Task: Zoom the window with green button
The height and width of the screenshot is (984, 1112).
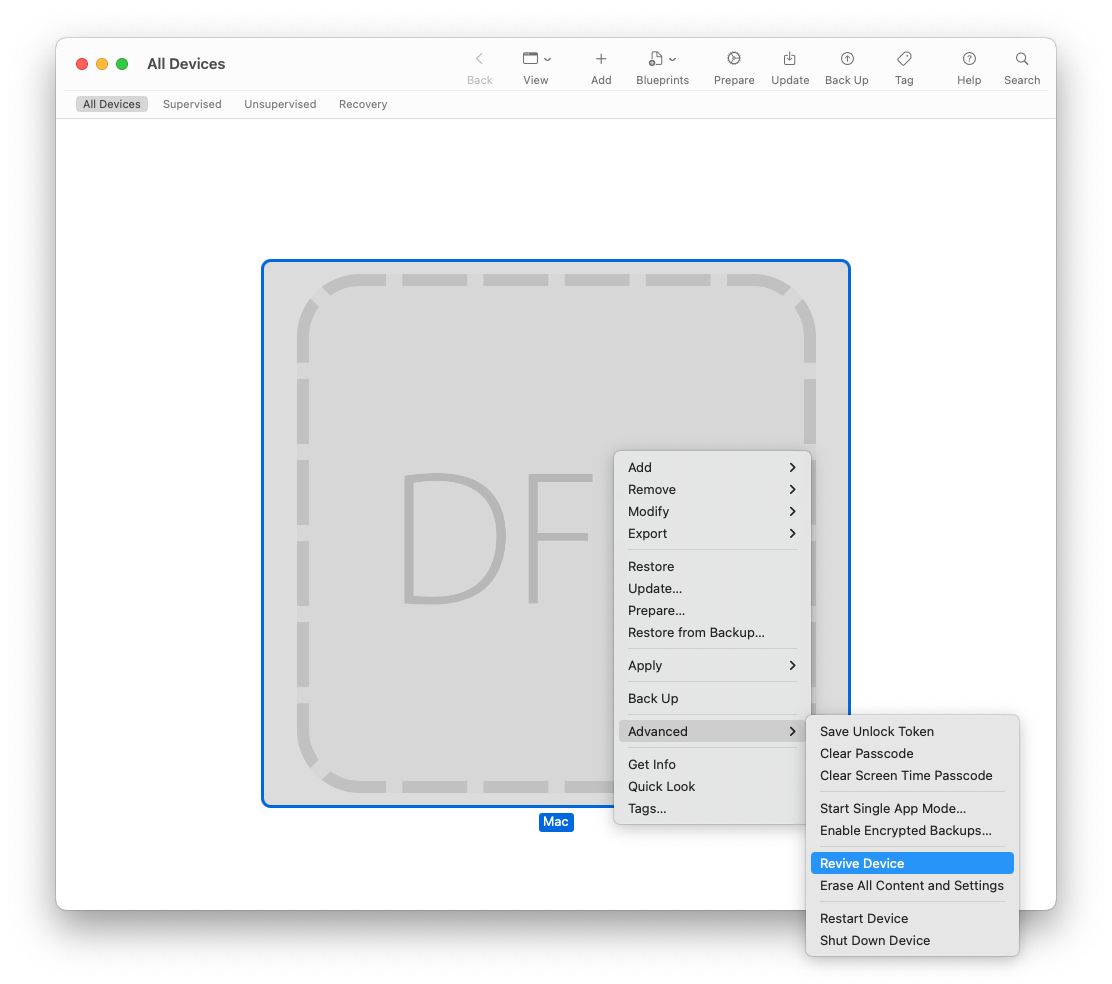Action: (122, 64)
